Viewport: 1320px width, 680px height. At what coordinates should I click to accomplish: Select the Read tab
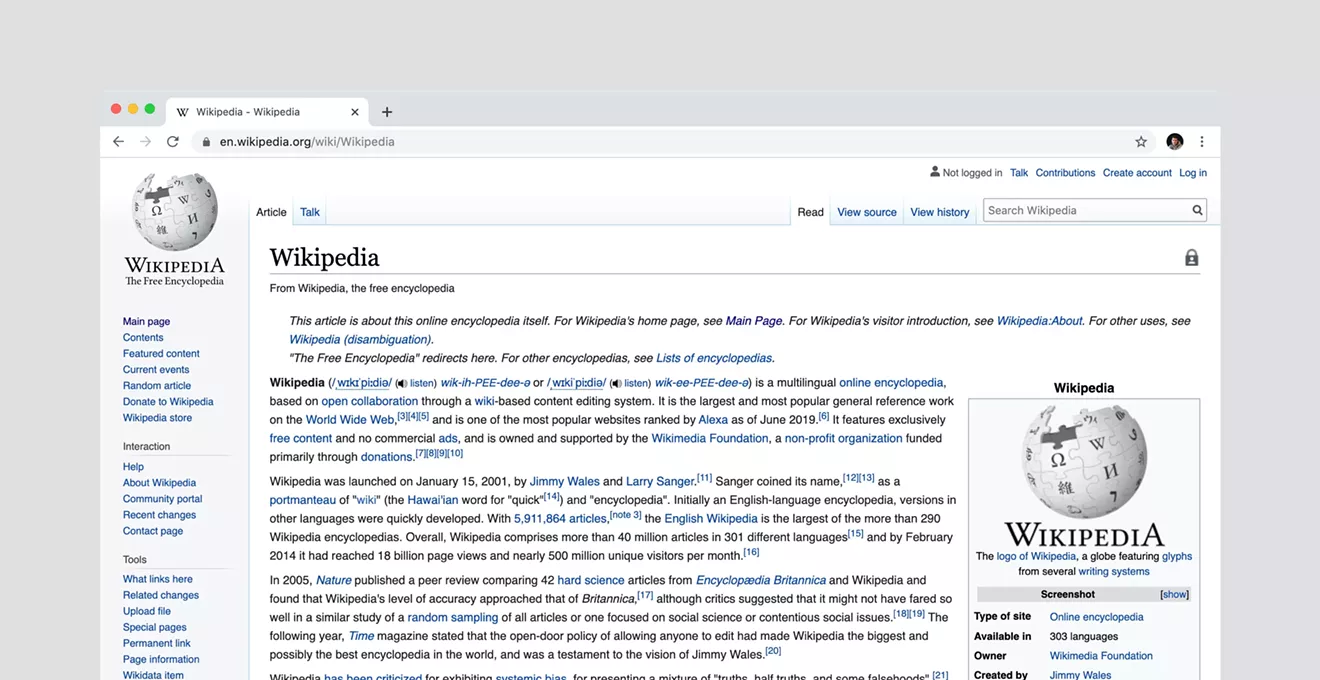pos(811,212)
